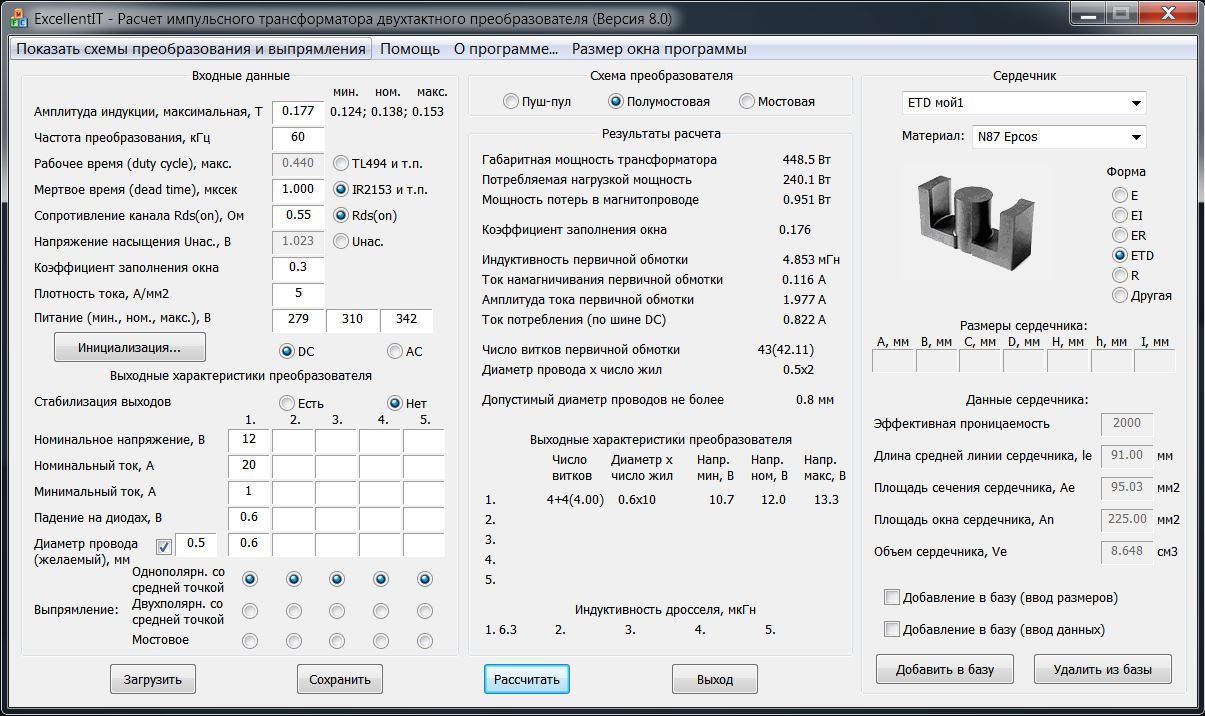Click the Загрузить button
The height and width of the screenshot is (716, 1205).
click(153, 679)
